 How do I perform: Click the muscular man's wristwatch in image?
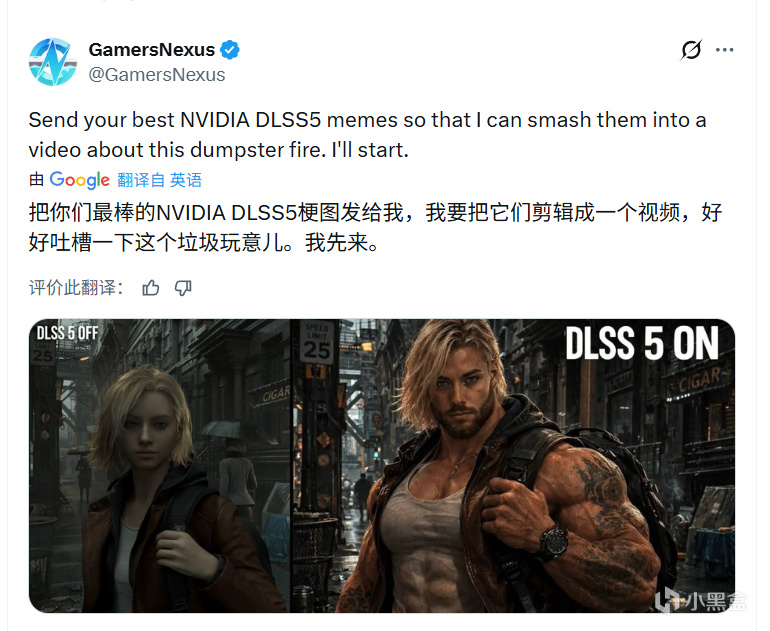tap(554, 540)
